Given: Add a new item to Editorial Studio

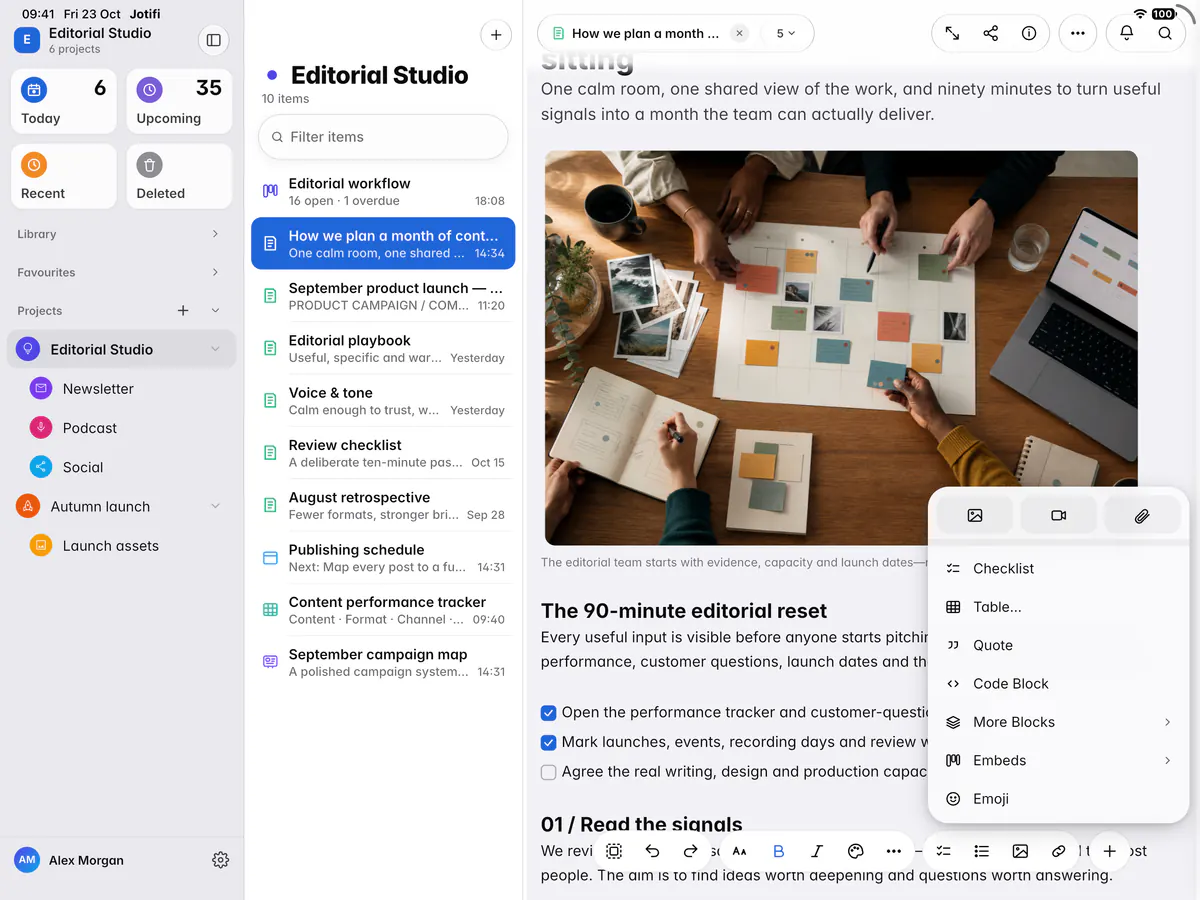Looking at the screenshot, I should coord(496,35).
